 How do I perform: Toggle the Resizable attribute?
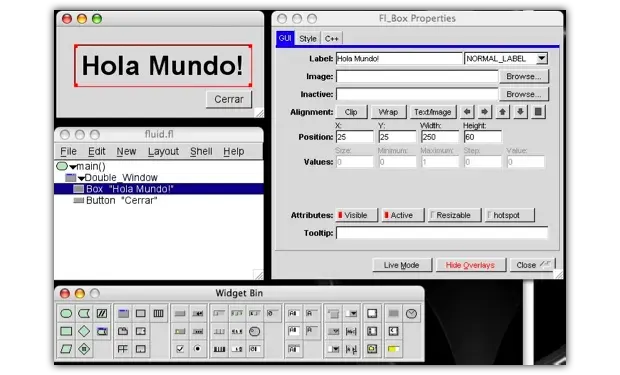454,215
